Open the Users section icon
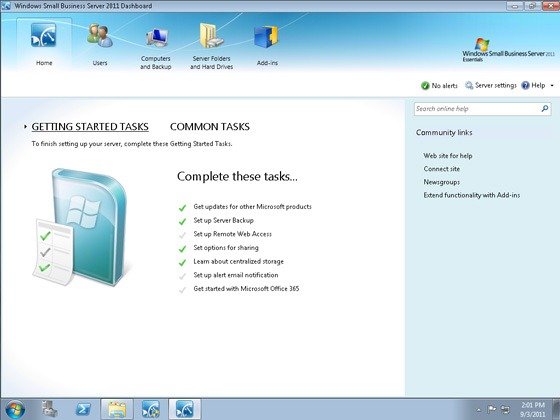Viewport: 560px width, 420px height. click(100, 36)
